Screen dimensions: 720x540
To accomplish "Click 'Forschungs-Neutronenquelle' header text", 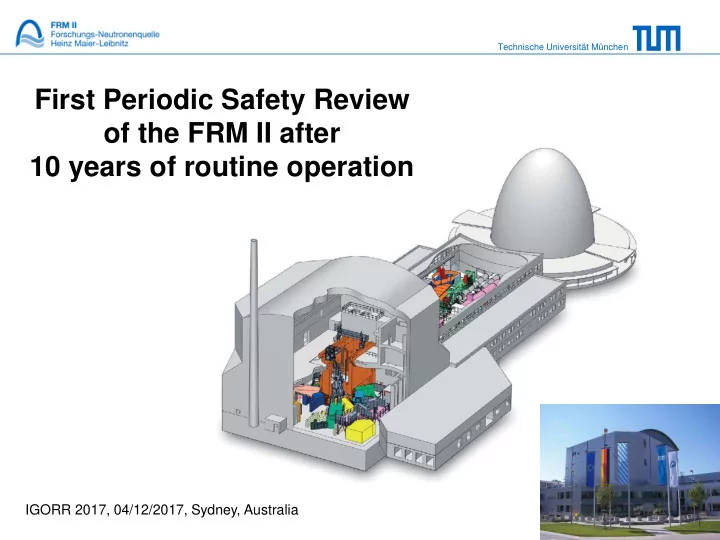I will pyautogui.click(x=105, y=34).
